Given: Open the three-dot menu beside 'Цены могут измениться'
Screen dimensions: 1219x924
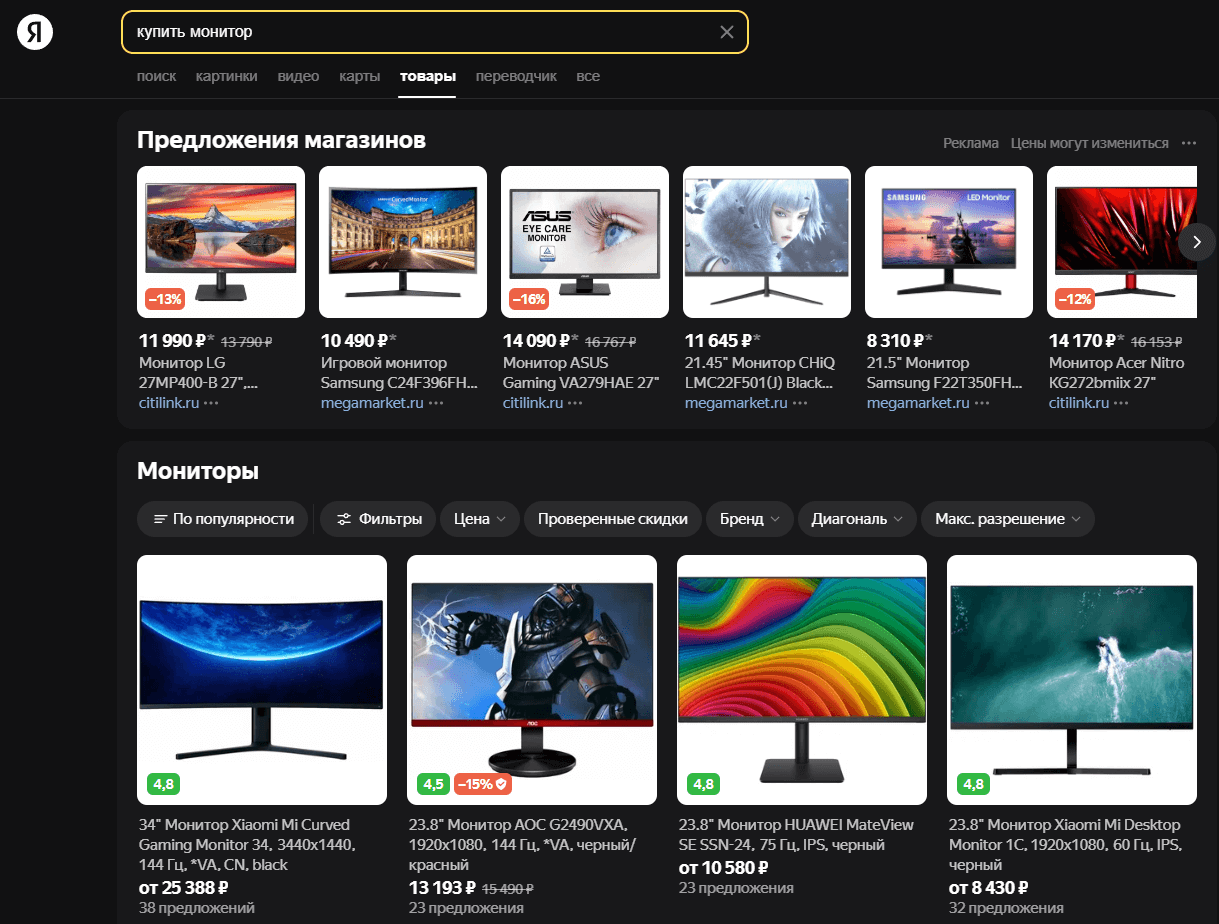Looking at the screenshot, I should pyautogui.click(x=1188, y=143).
